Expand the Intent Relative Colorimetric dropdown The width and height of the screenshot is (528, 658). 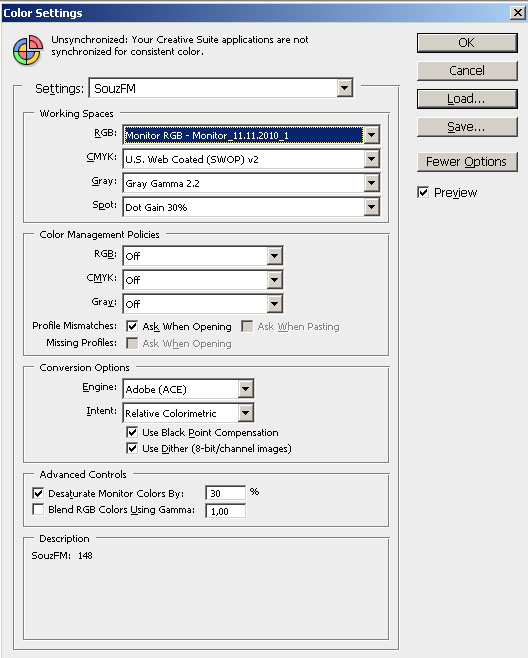pyautogui.click(x=188, y=413)
